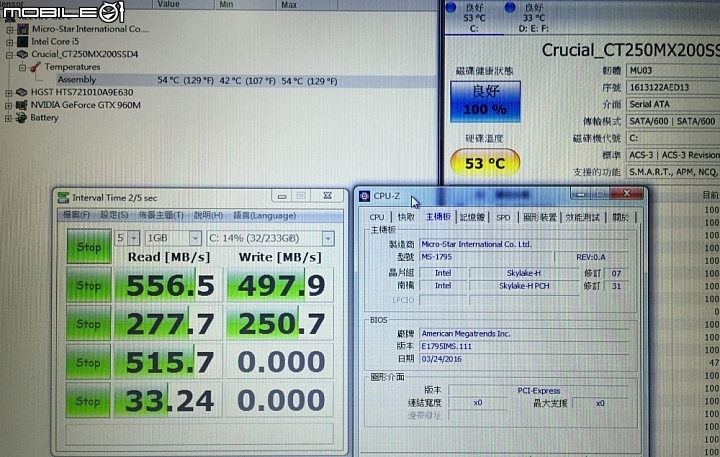Expand the Battery node
The height and width of the screenshot is (457, 720).
click(x=9, y=118)
